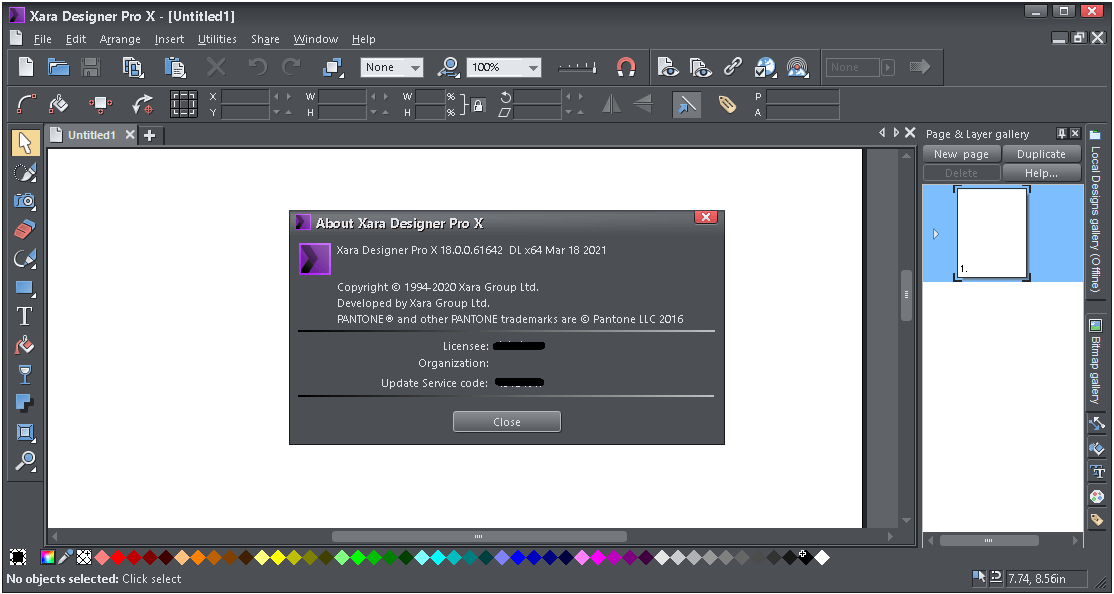
Task: Click the vertical canvas scrollbar handle
Action: pyautogui.click(x=907, y=294)
